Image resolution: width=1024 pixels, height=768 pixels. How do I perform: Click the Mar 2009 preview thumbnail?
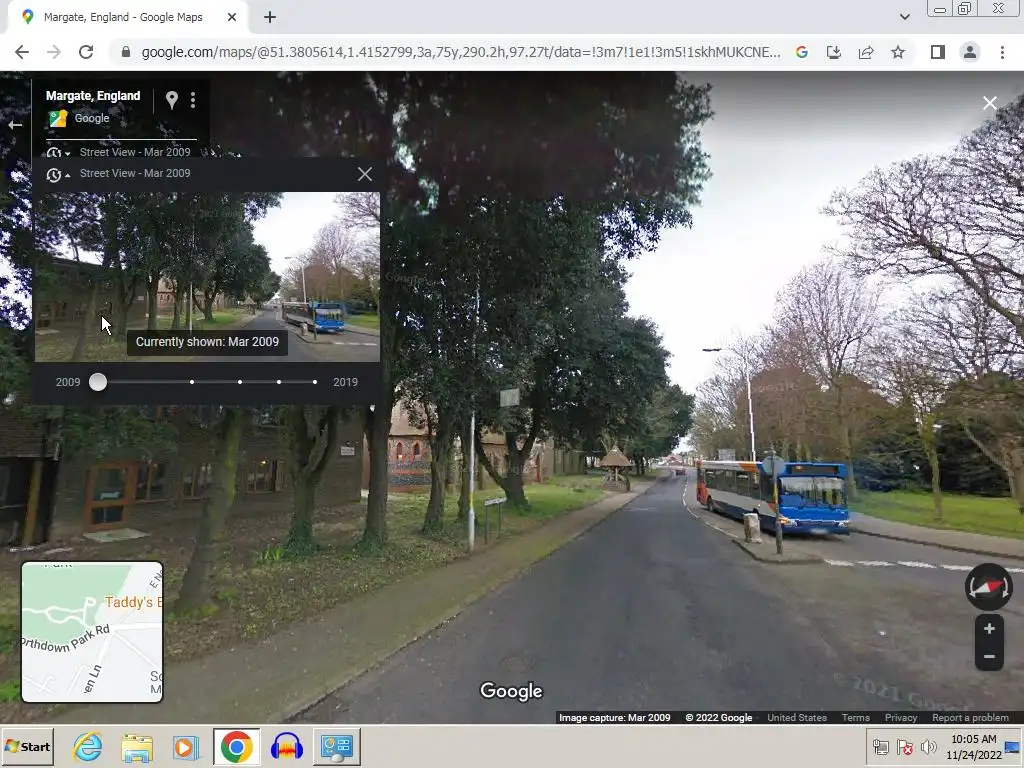(207, 276)
